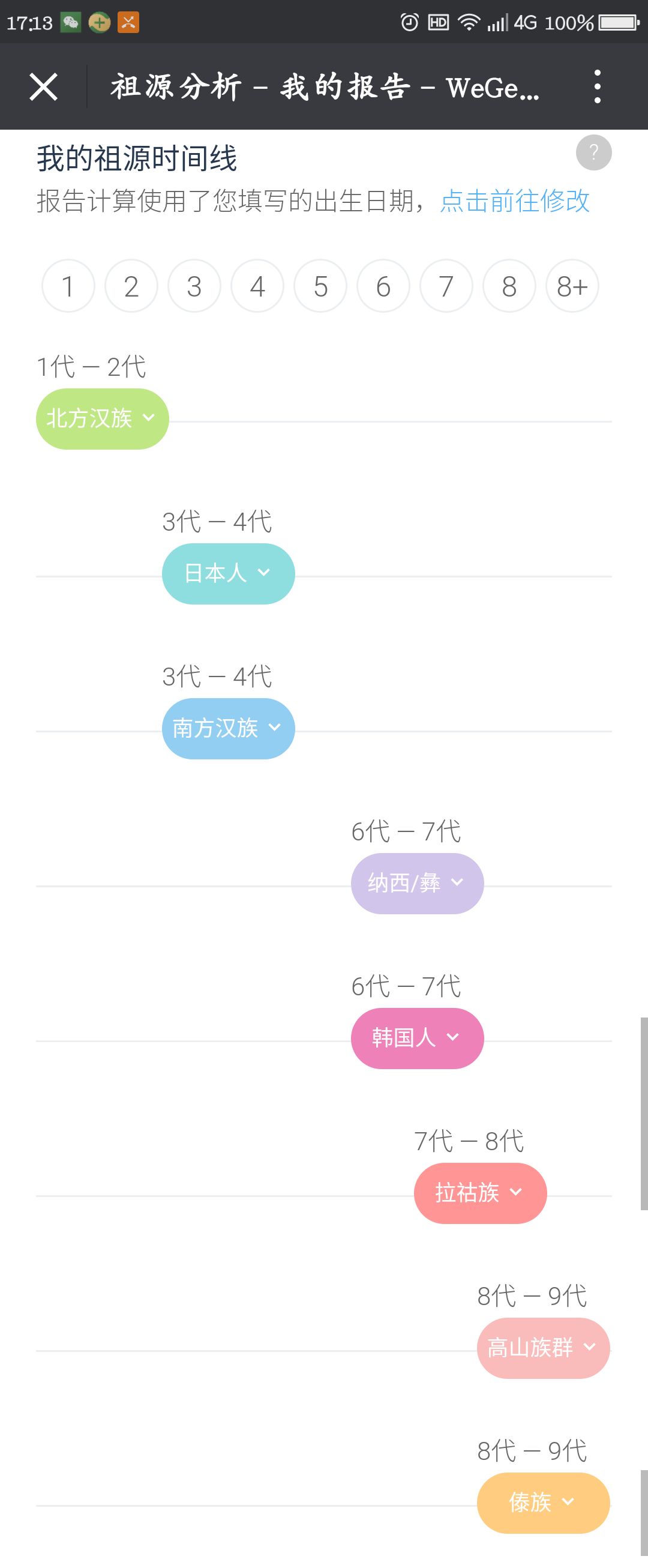The image size is (648, 1568).
Task: Select the 8+ generation circle
Action: click(x=572, y=286)
